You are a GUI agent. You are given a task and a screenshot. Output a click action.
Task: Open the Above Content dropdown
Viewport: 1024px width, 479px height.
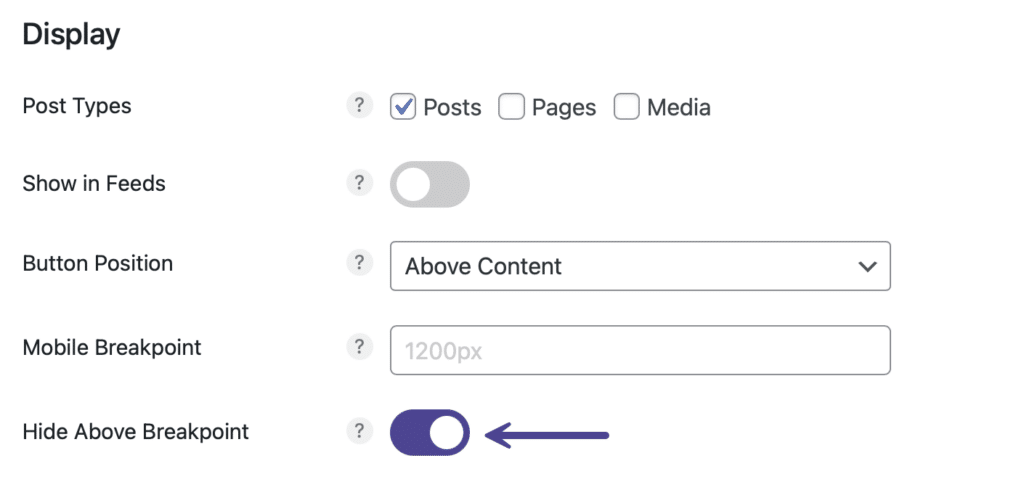pos(640,266)
